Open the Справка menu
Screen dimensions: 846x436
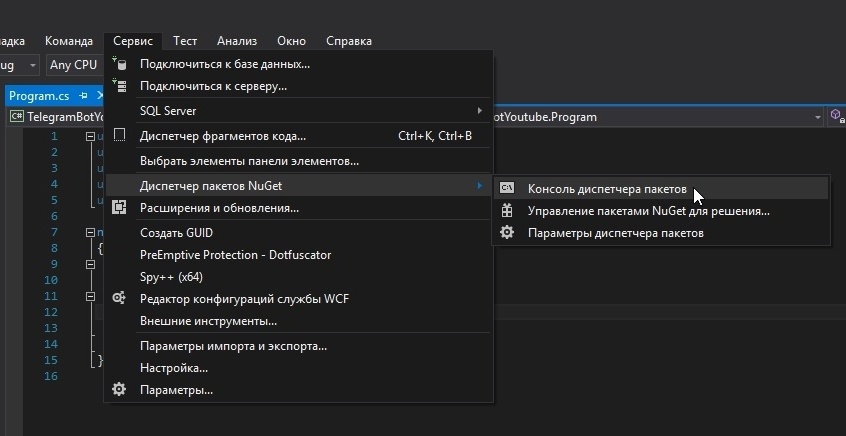pyautogui.click(x=349, y=41)
